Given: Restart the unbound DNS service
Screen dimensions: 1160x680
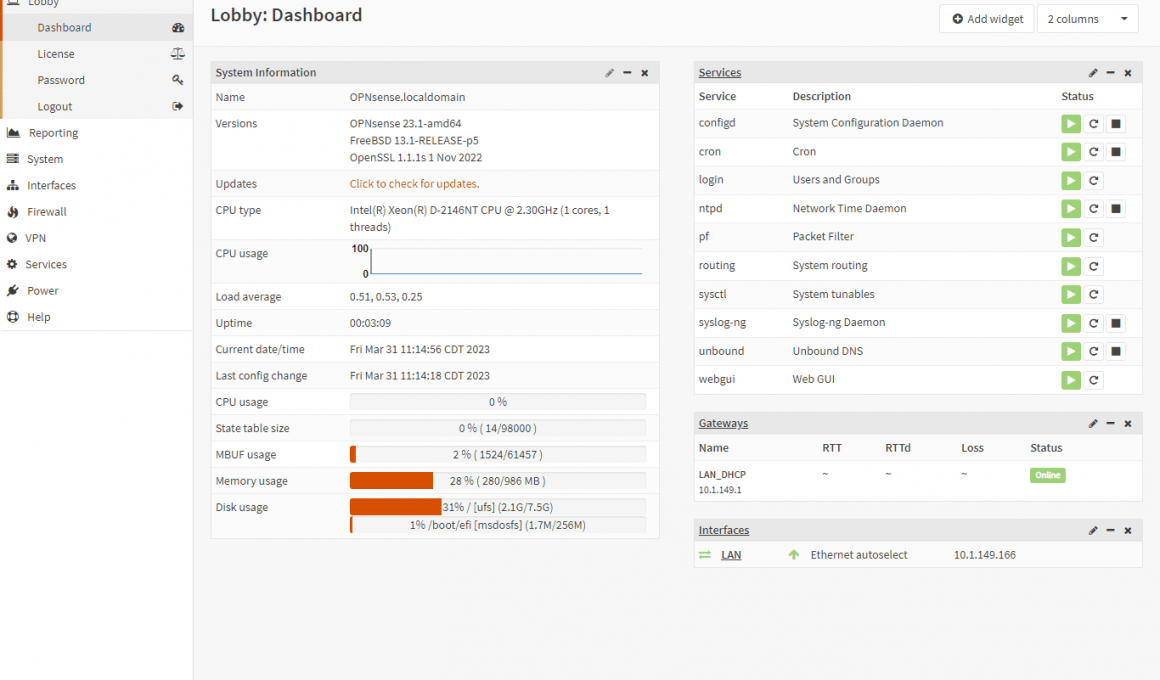Looking at the screenshot, I should point(1094,352).
